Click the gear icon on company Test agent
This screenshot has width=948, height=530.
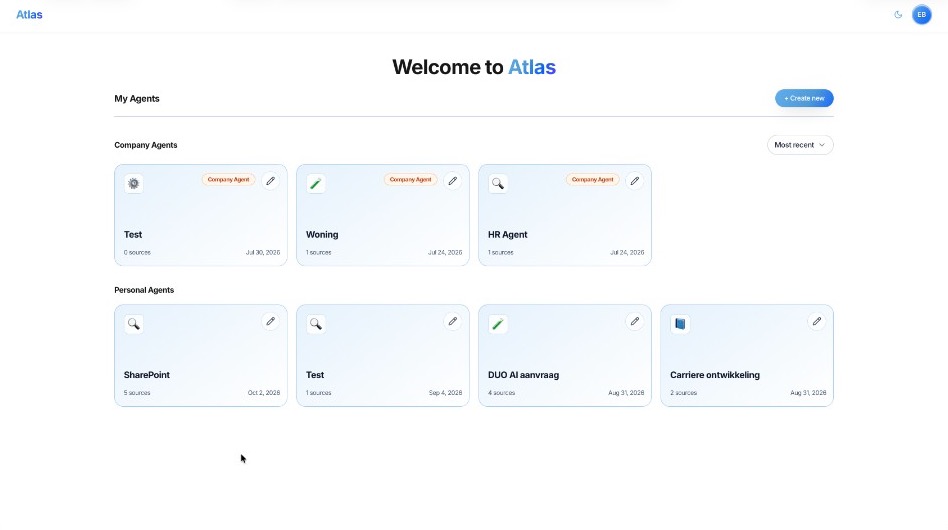coord(134,183)
